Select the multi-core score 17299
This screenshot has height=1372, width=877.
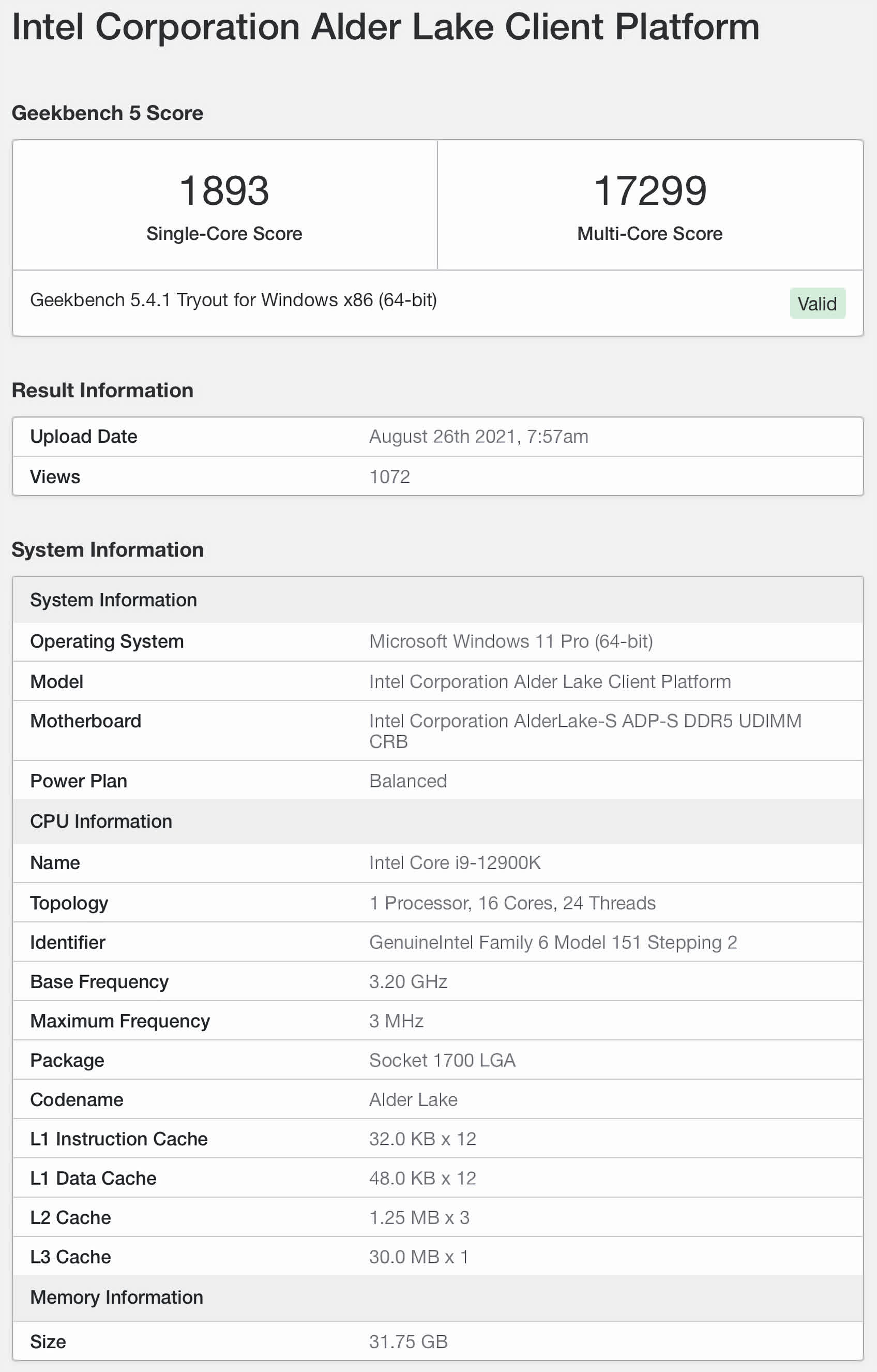650,190
